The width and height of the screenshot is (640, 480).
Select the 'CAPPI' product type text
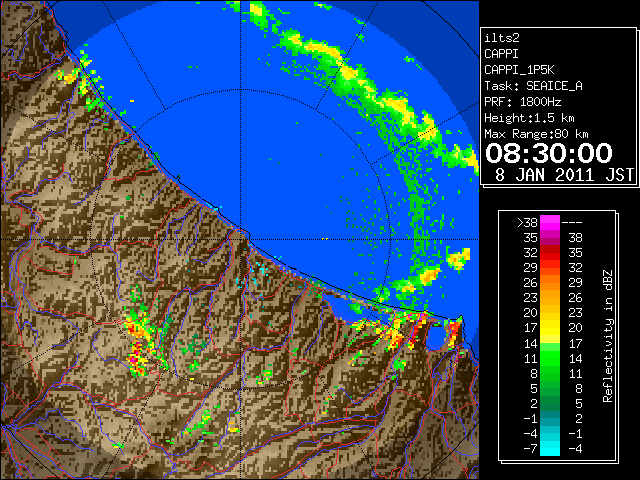[501, 54]
